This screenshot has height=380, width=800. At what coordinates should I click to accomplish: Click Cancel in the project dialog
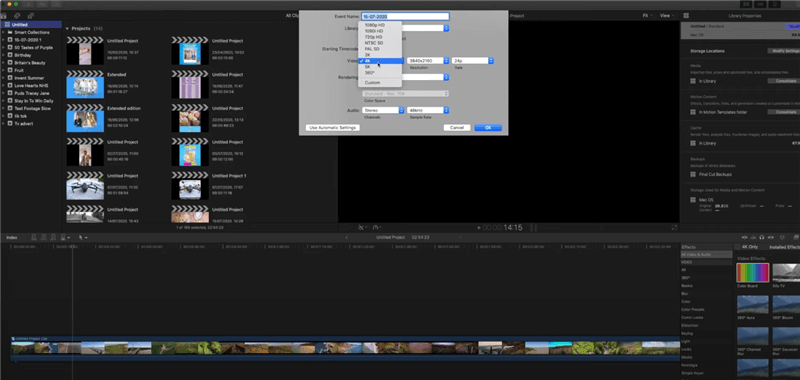457,128
